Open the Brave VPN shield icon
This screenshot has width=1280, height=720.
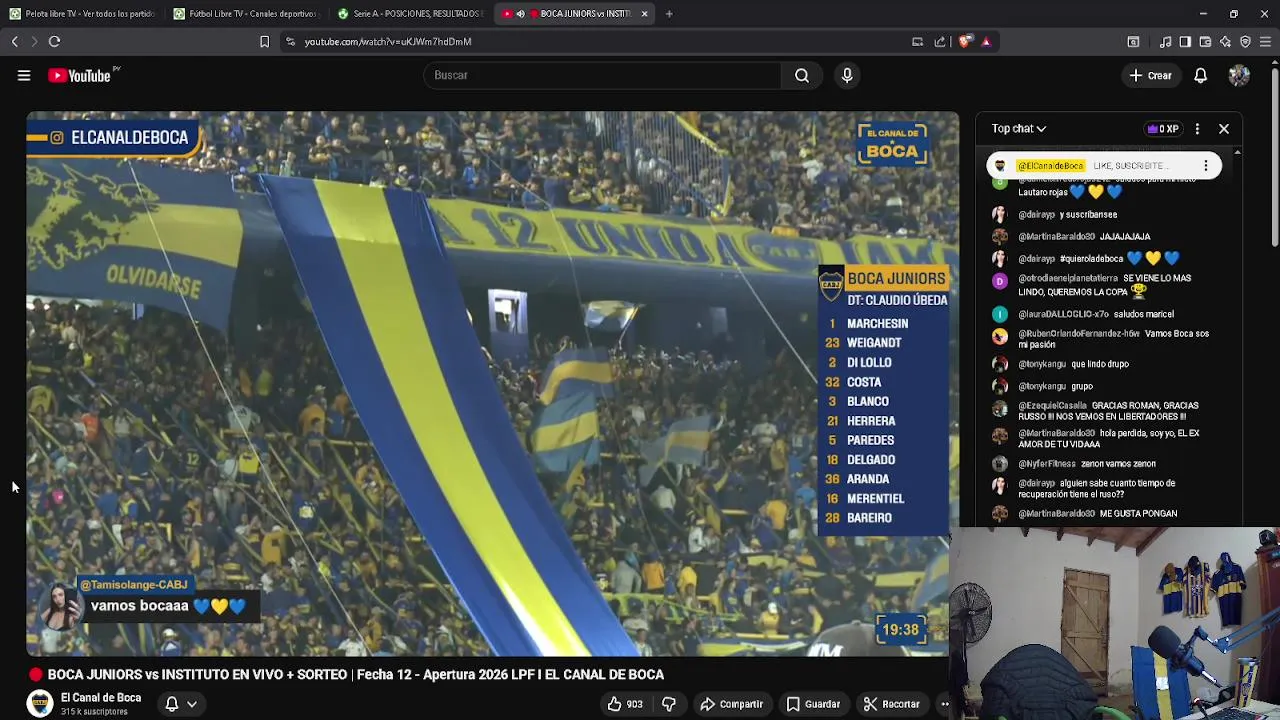pyautogui.click(x=1245, y=41)
